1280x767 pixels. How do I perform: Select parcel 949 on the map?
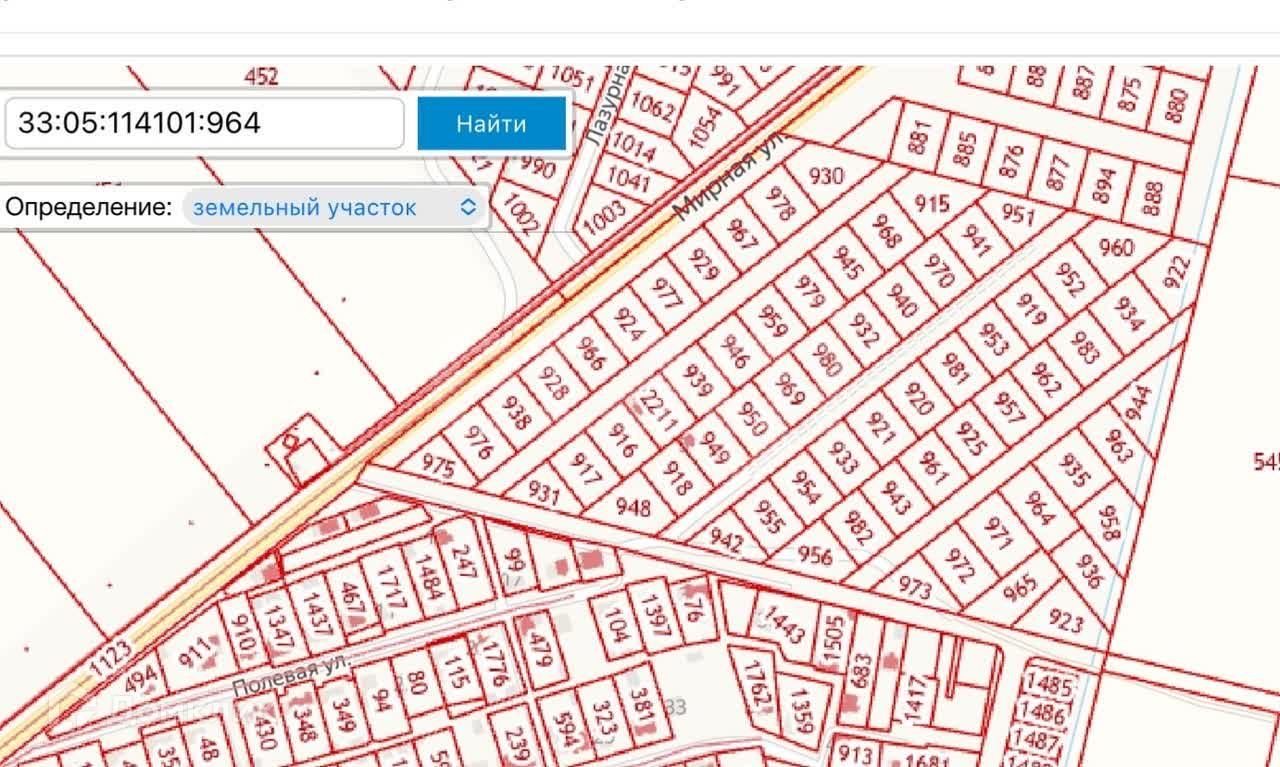click(713, 448)
